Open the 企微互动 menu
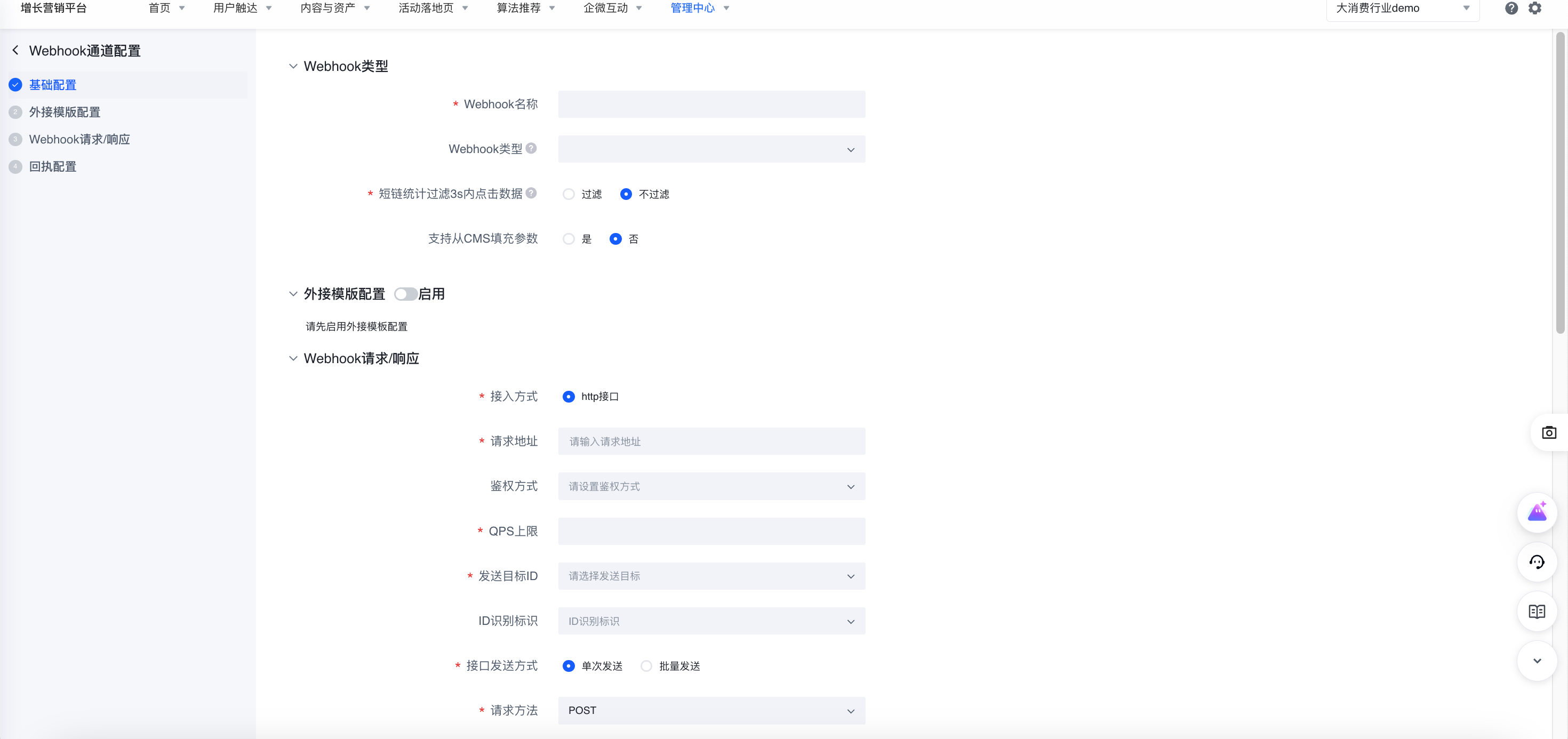This screenshot has width=1568, height=739. 612,8
